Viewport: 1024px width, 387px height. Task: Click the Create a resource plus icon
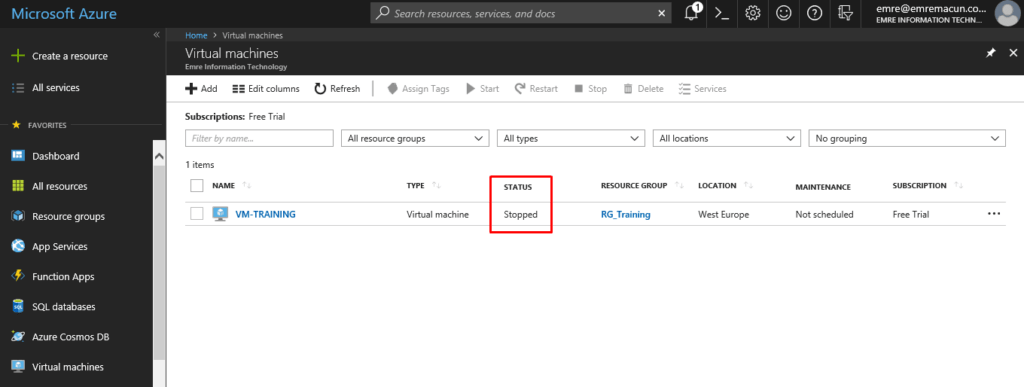(18, 56)
